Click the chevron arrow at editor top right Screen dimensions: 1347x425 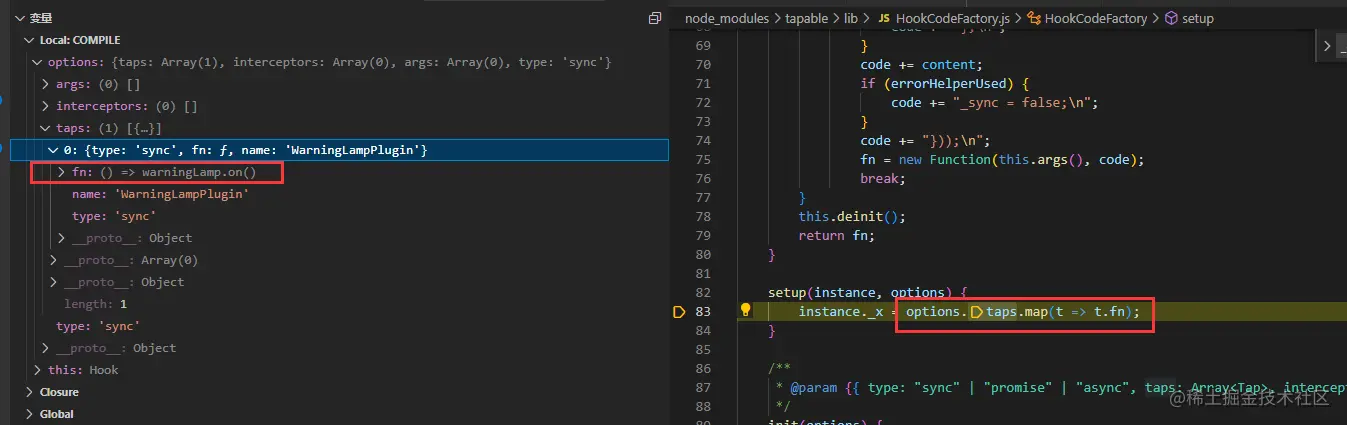point(1327,46)
